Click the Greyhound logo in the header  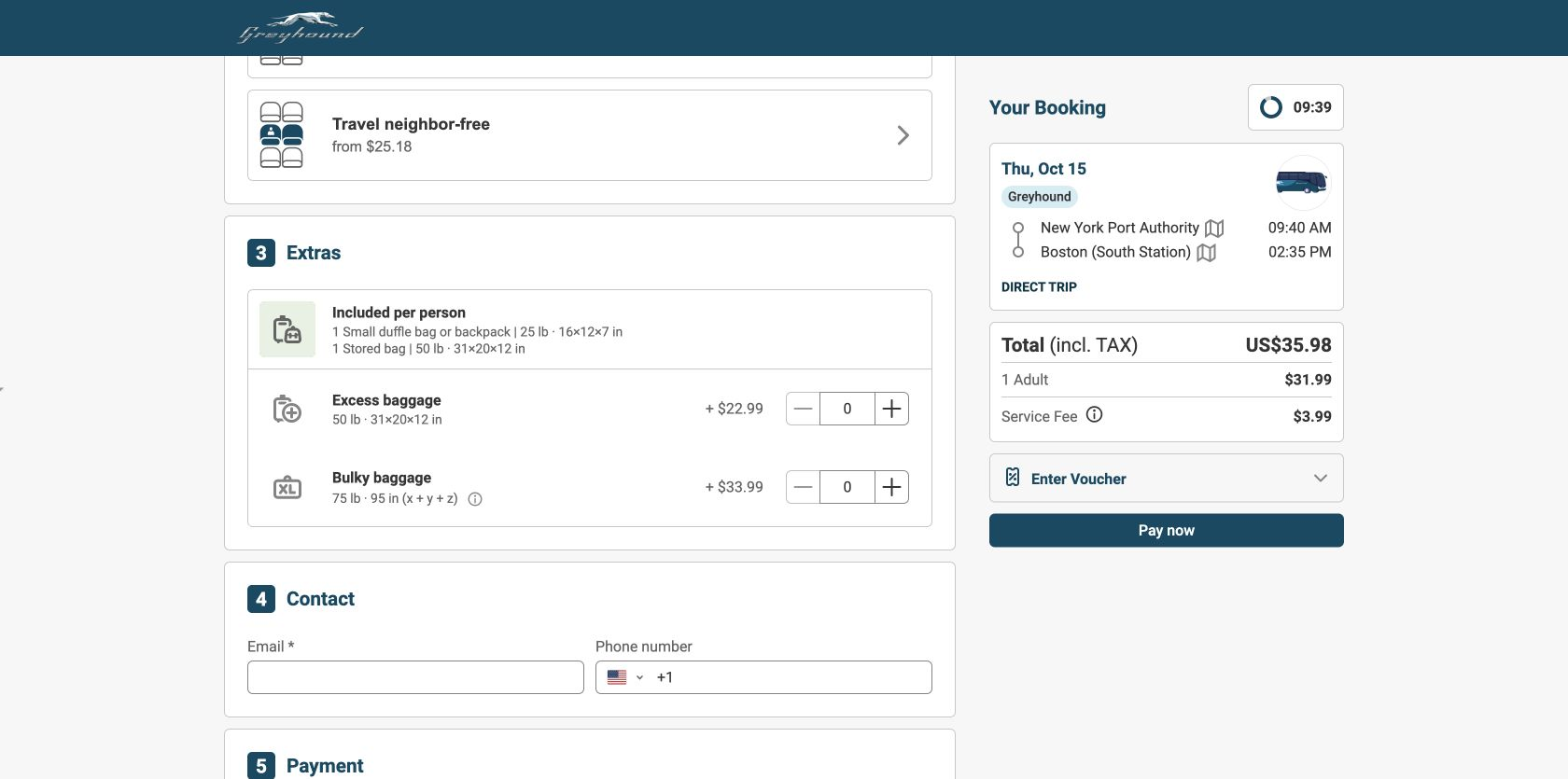point(300,28)
